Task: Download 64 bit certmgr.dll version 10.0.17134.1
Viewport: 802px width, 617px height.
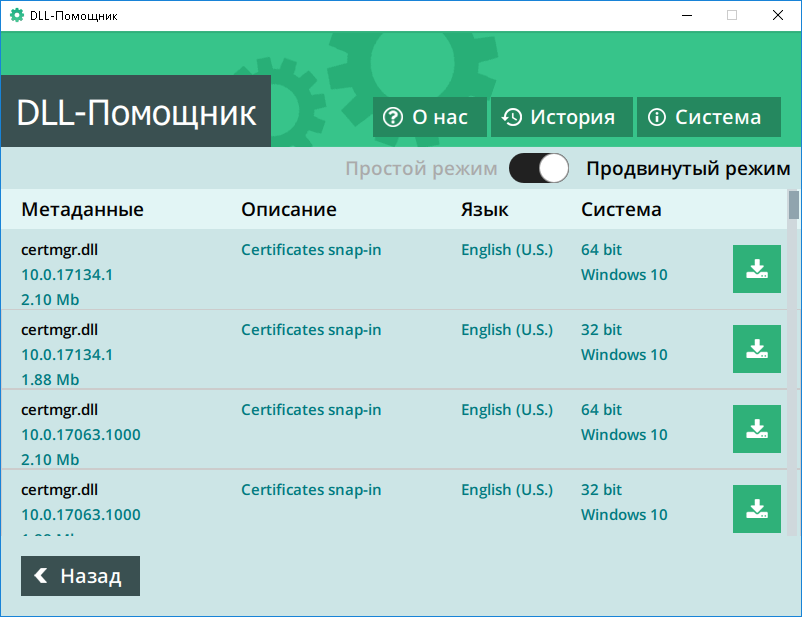Action: pyautogui.click(x=756, y=269)
